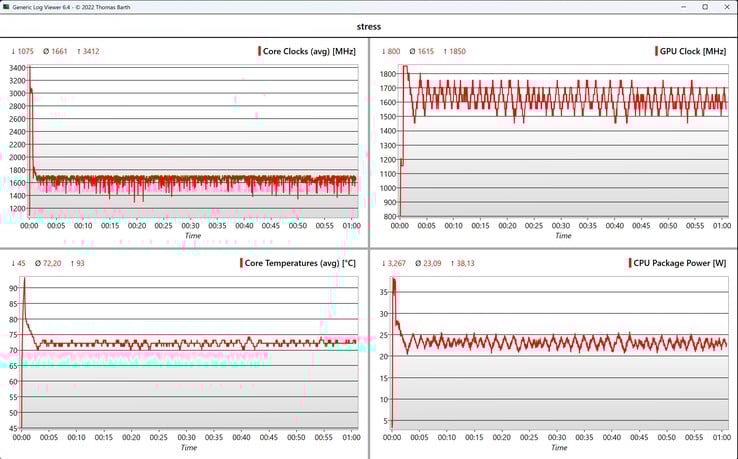The height and width of the screenshot is (459, 738).
Task: Click the GPU Clock legend color marker
Action: (655, 51)
